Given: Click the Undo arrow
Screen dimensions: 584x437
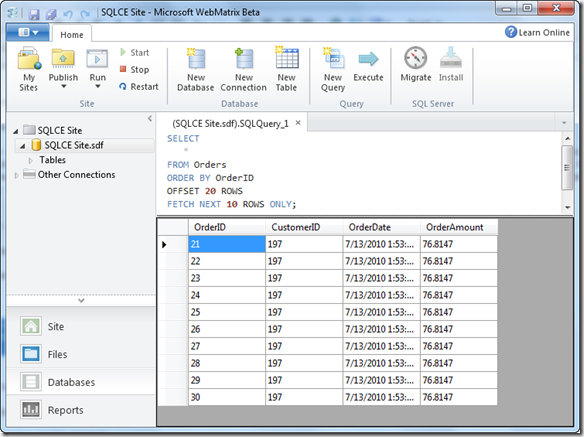Looking at the screenshot, I should [x=68, y=14].
